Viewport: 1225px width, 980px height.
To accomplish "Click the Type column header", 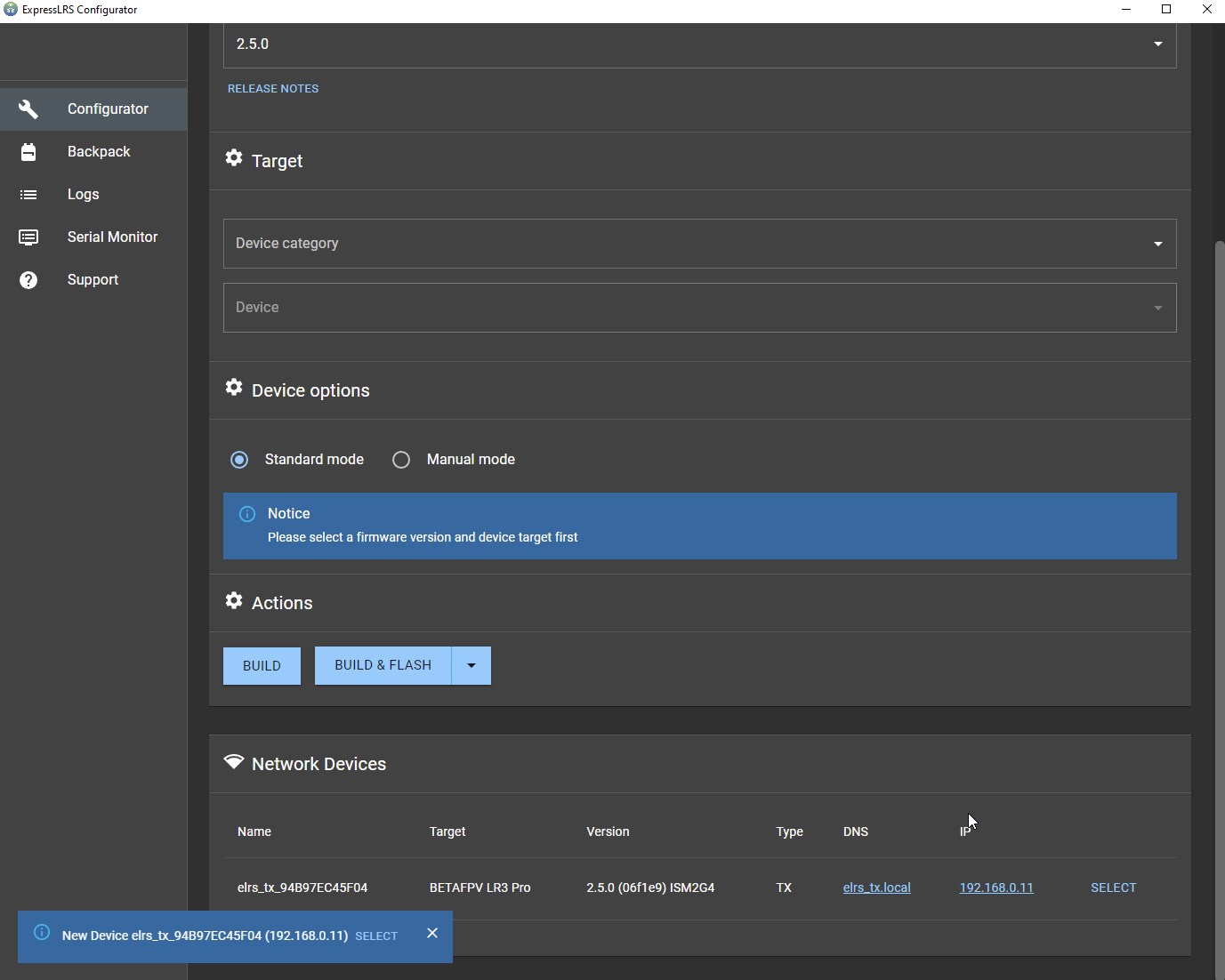I will coord(789,831).
